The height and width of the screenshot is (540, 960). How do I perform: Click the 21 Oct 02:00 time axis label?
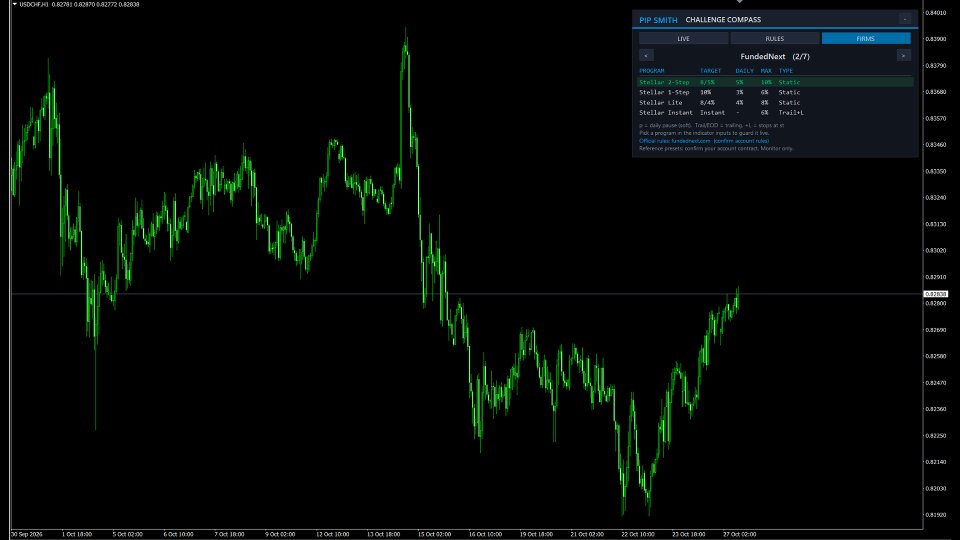pyautogui.click(x=587, y=534)
